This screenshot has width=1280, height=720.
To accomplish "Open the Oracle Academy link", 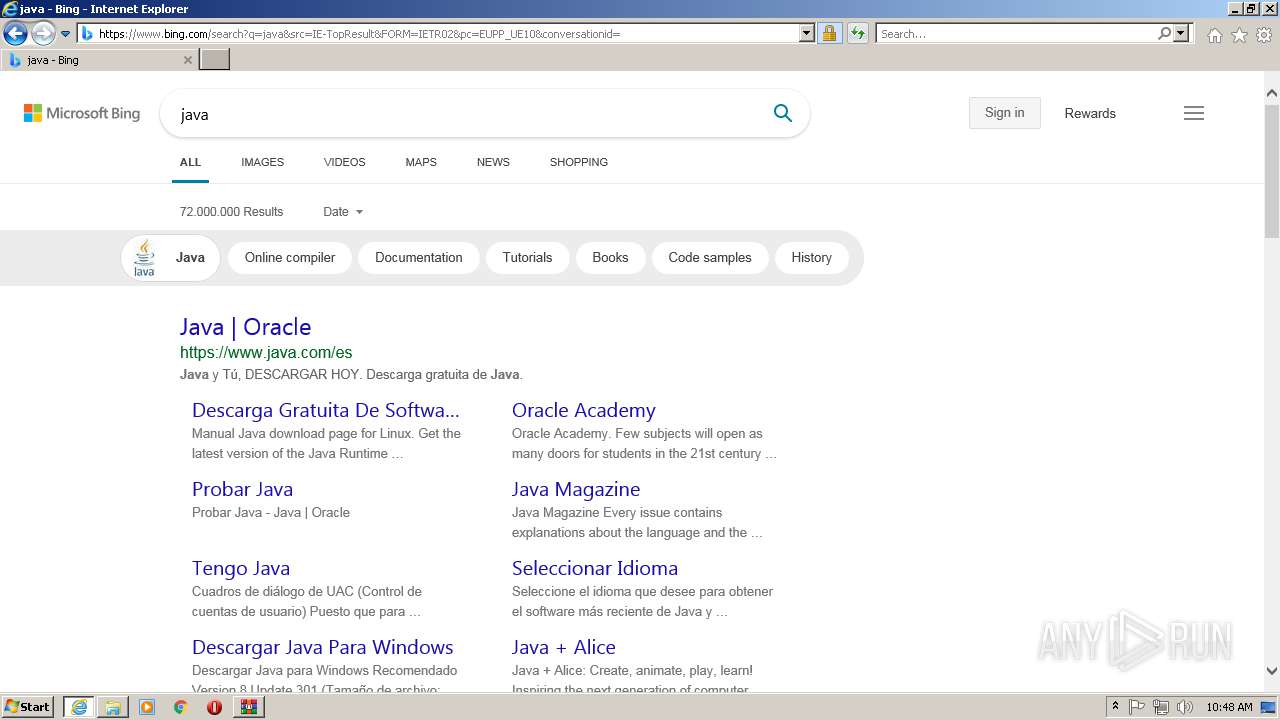I will pyautogui.click(x=584, y=410).
